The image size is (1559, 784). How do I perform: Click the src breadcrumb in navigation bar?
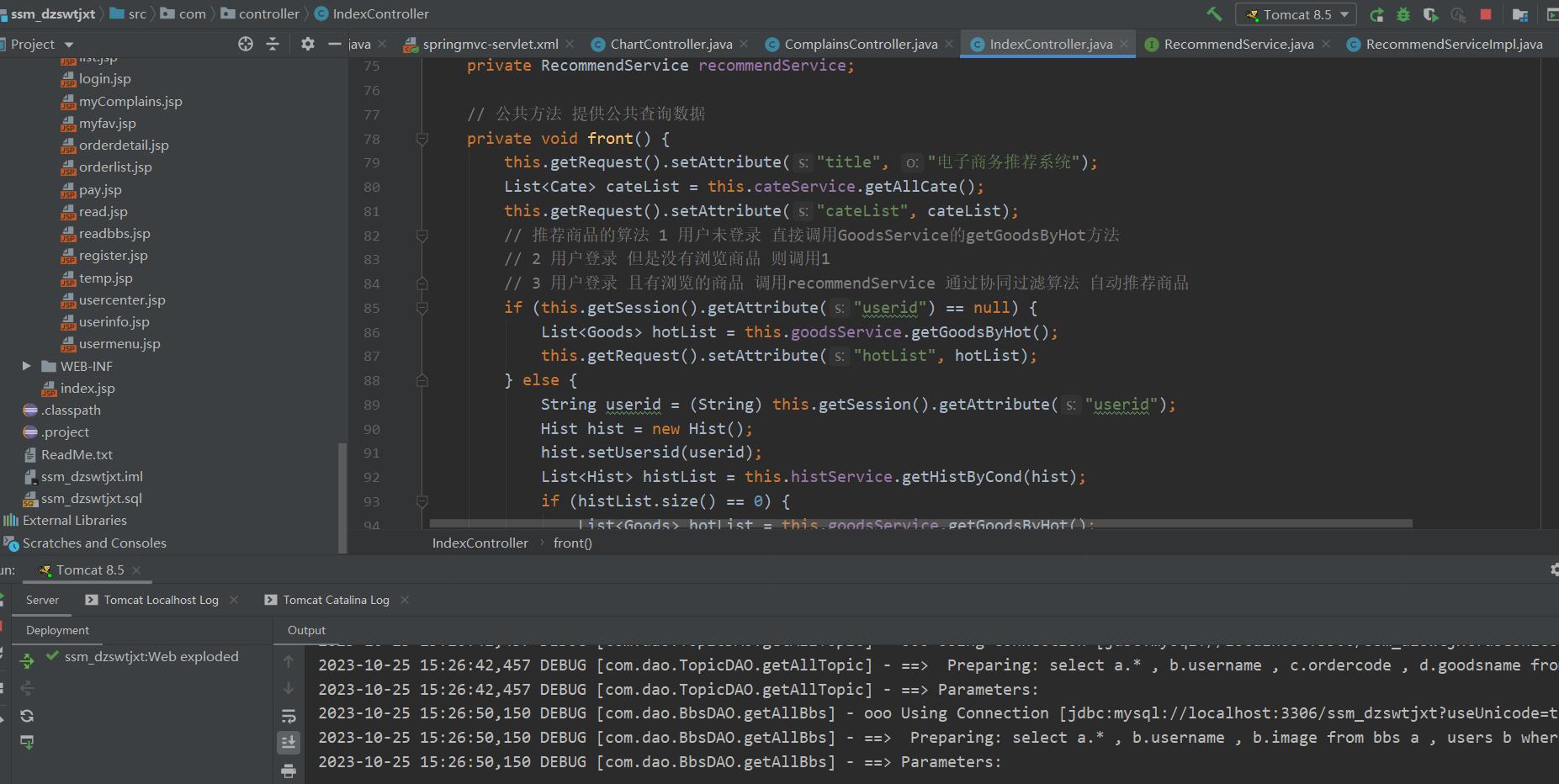[129, 13]
